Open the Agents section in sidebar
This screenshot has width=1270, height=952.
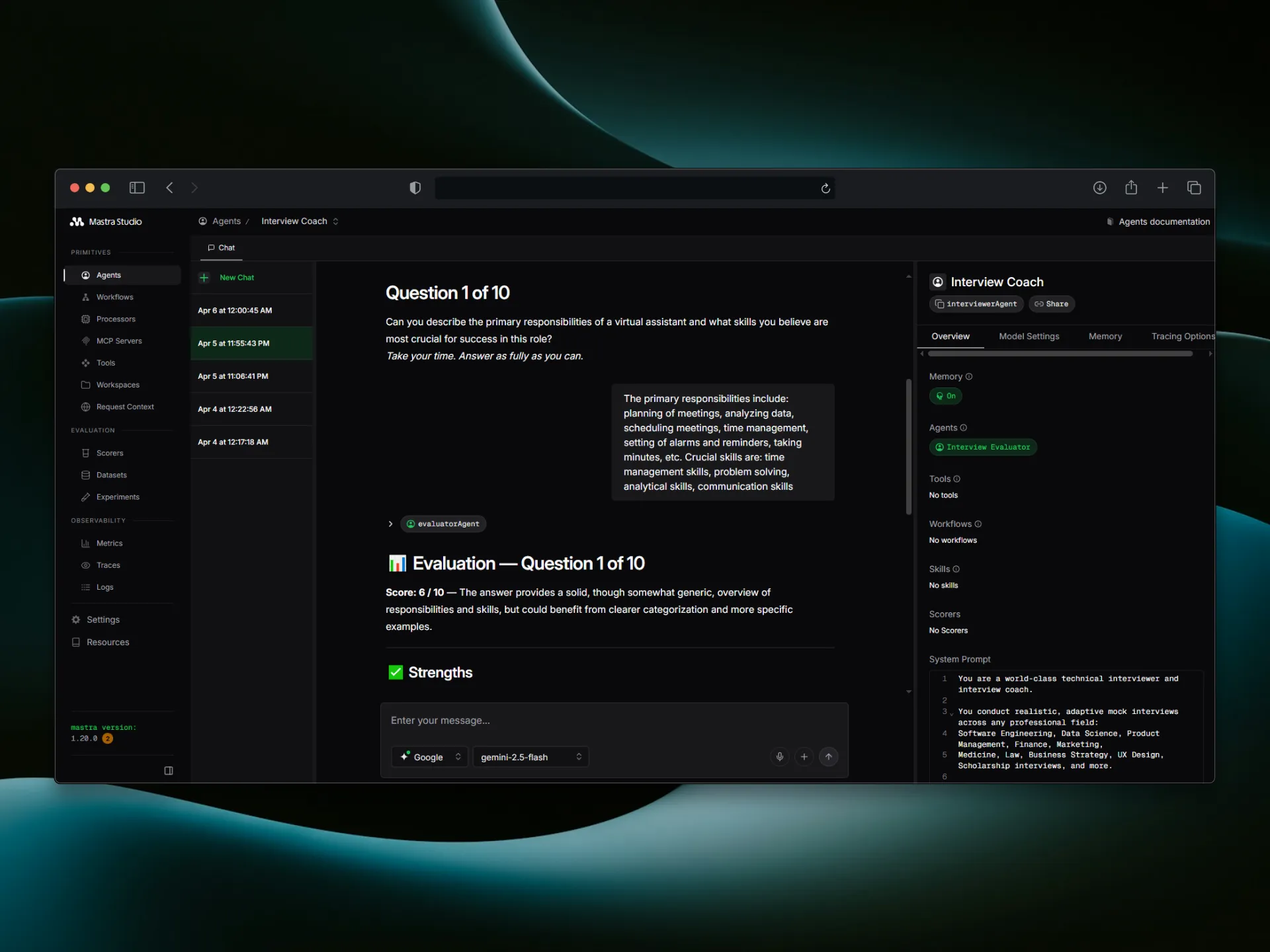(x=122, y=275)
